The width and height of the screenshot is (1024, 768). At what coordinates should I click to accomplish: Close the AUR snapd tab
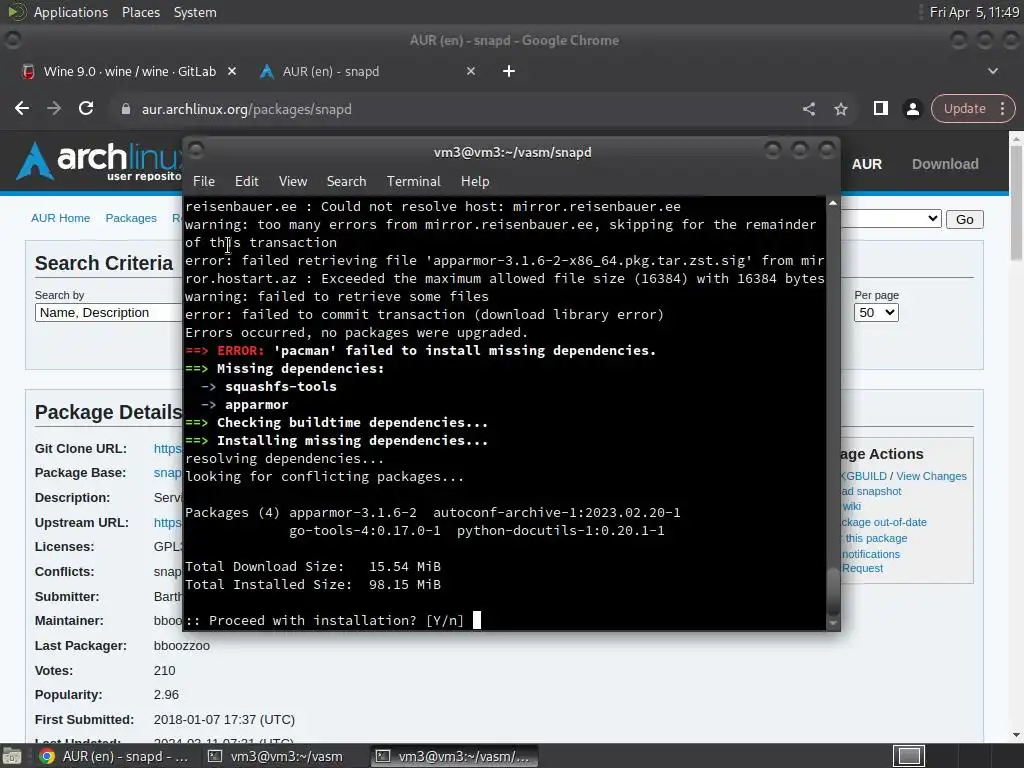(471, 71)
